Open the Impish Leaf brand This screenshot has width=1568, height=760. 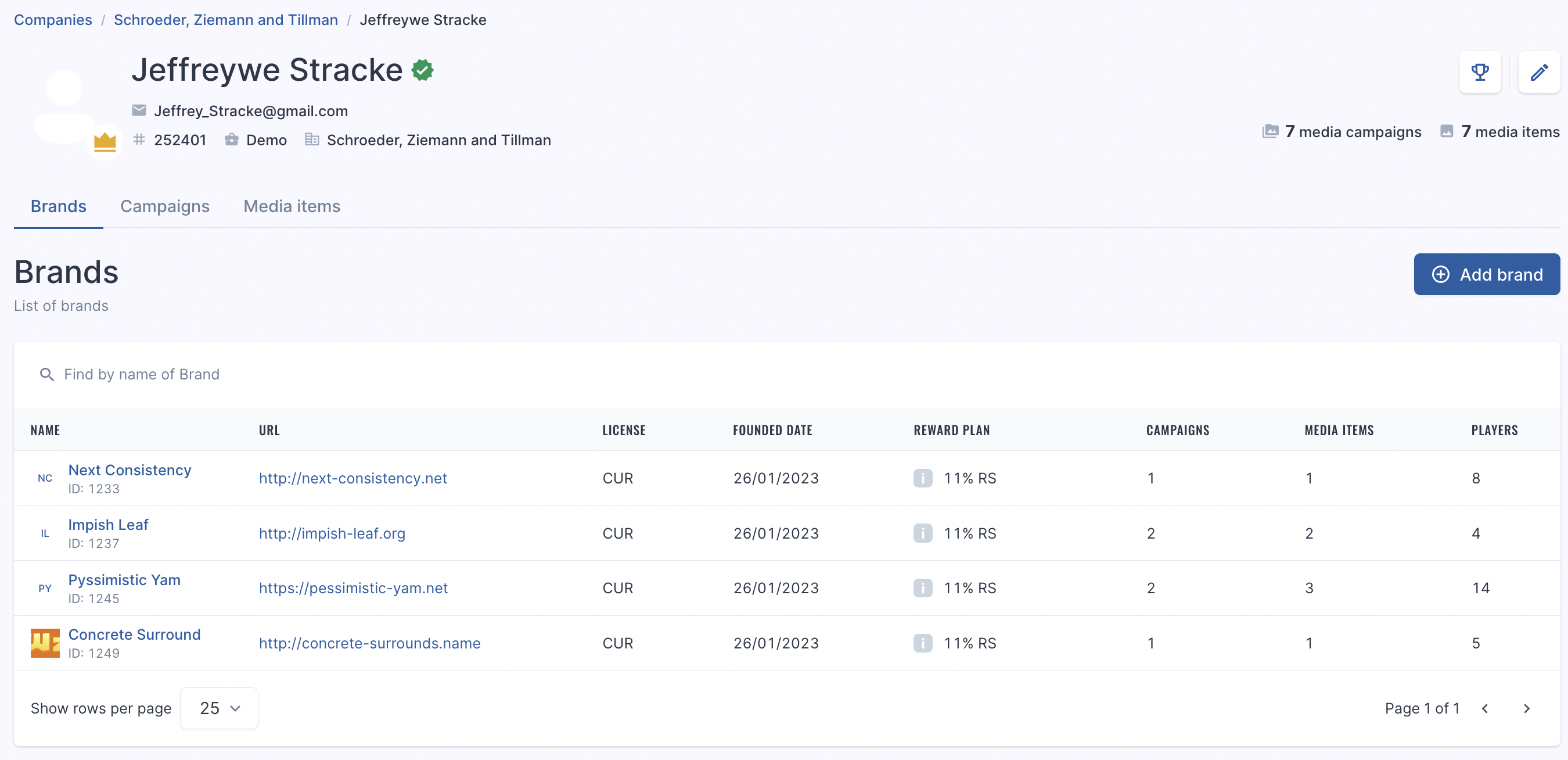click(x=109, y=525)
